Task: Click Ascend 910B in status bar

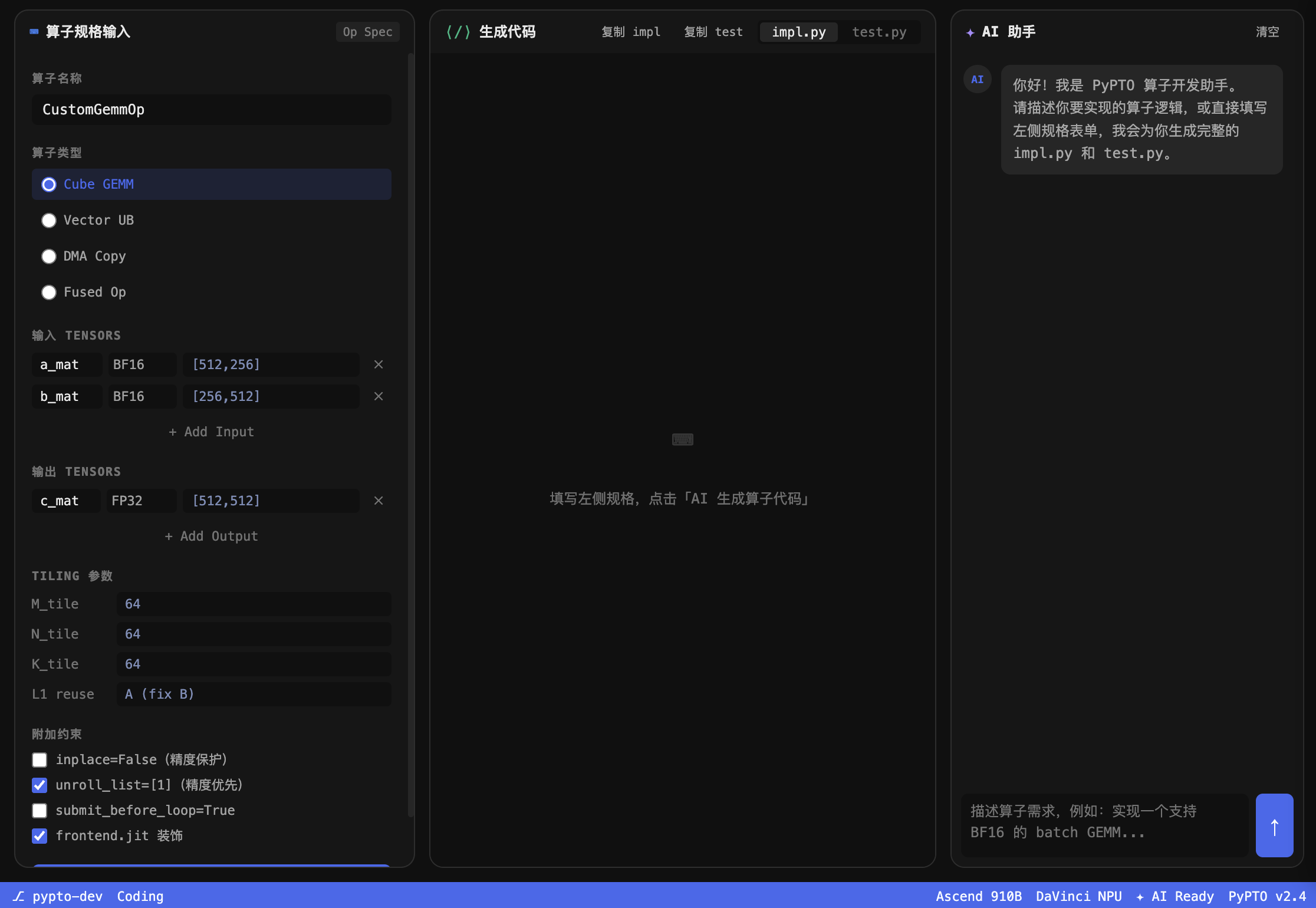Action: pyautogui.click(x=979, y=896)
